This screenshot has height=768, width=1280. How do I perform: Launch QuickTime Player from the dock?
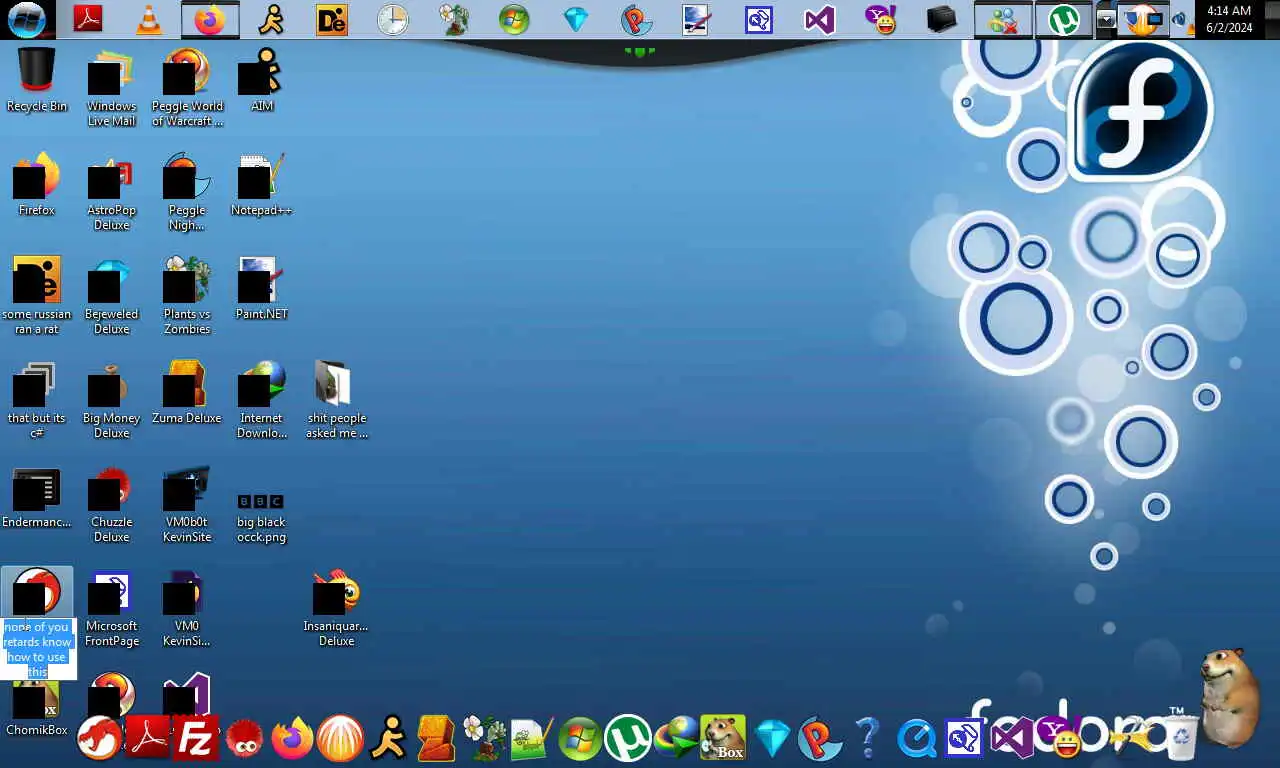click(916, 740)
